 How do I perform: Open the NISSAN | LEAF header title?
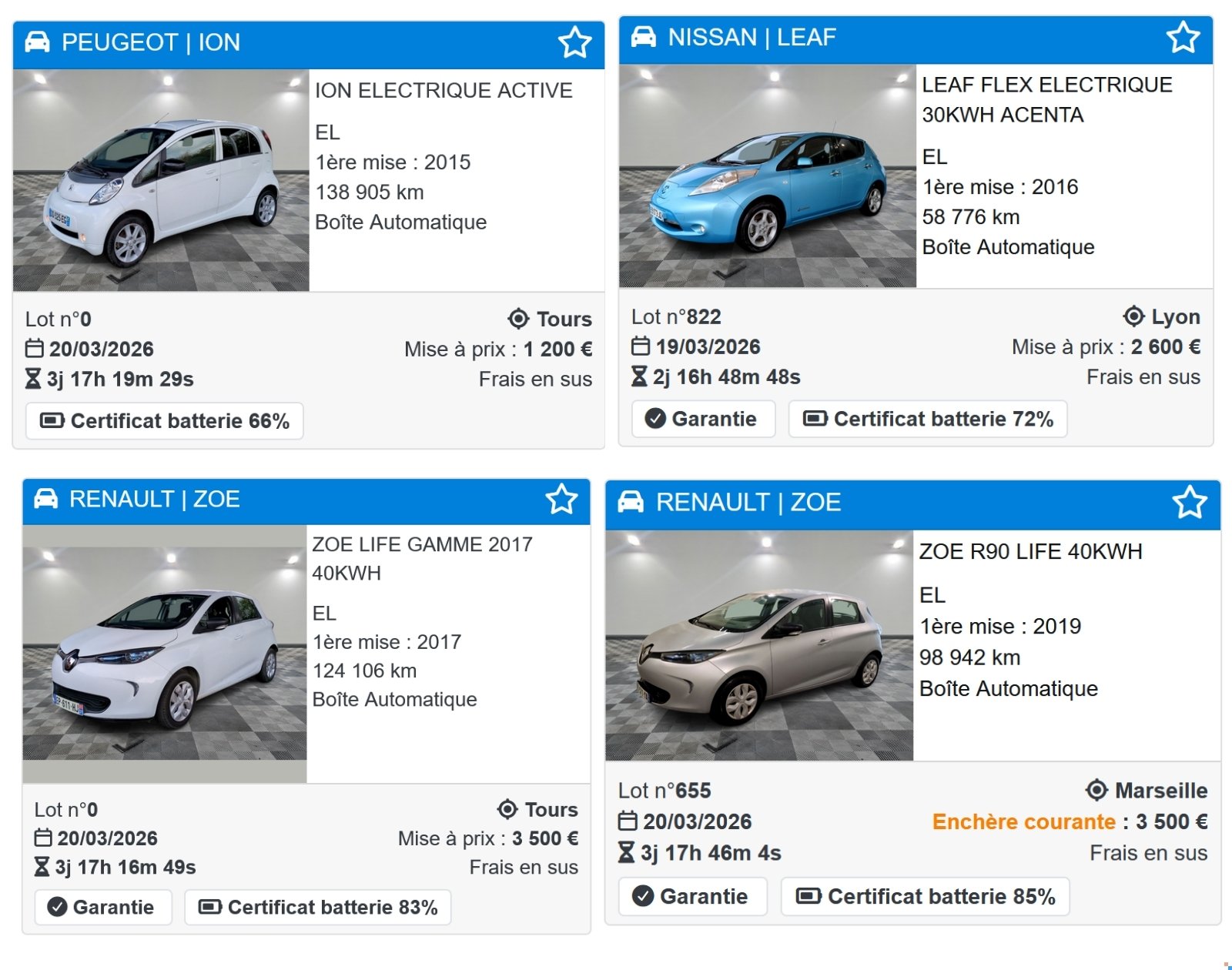click(x=752, y=37)
